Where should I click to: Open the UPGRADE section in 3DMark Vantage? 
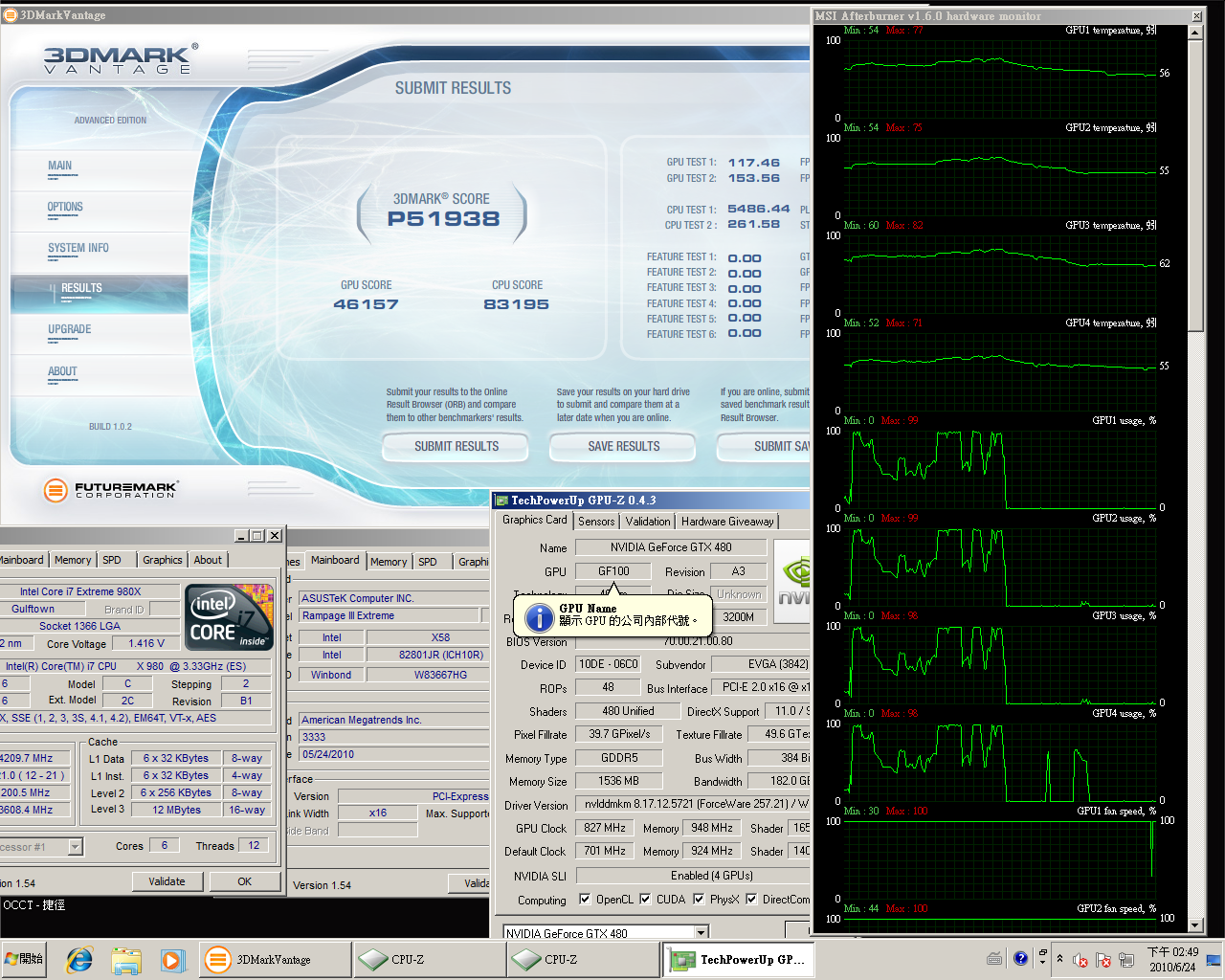click(x=70, y=329)
